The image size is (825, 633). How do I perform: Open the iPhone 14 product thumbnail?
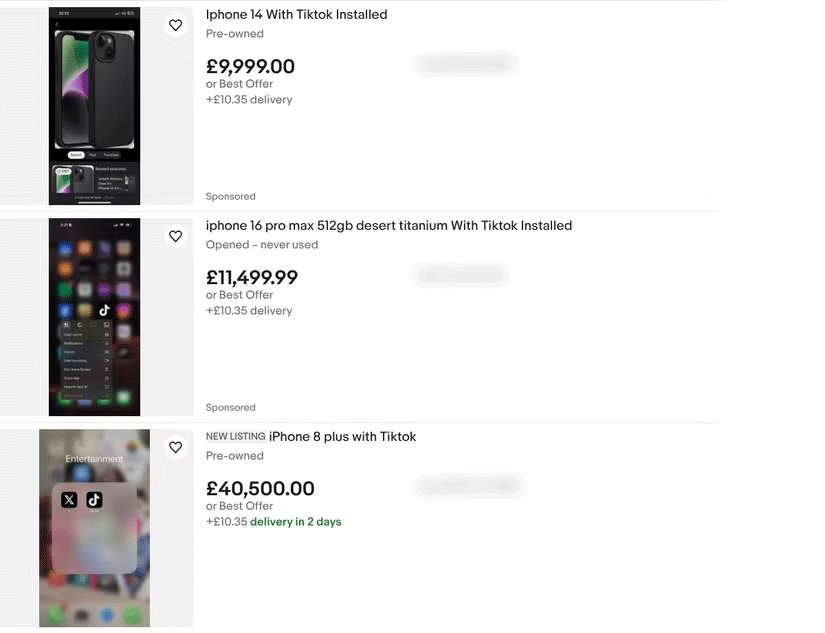click(95, 106)
